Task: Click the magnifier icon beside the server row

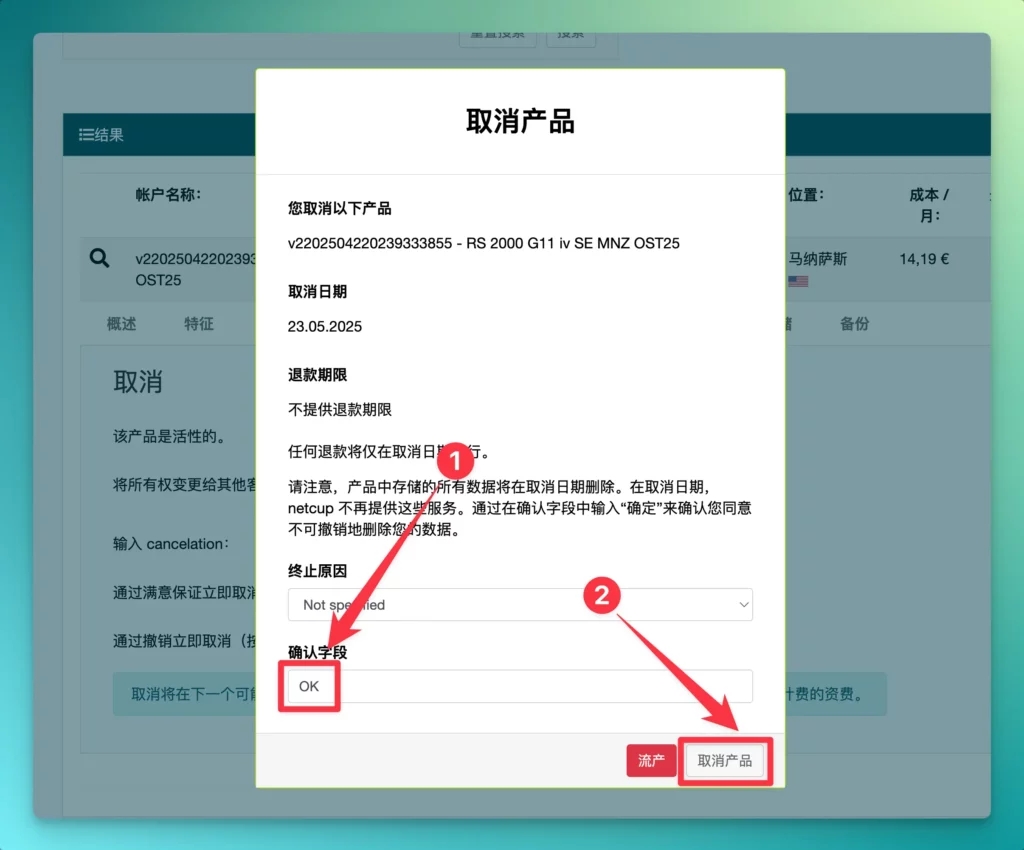Action: pos(99,257)
